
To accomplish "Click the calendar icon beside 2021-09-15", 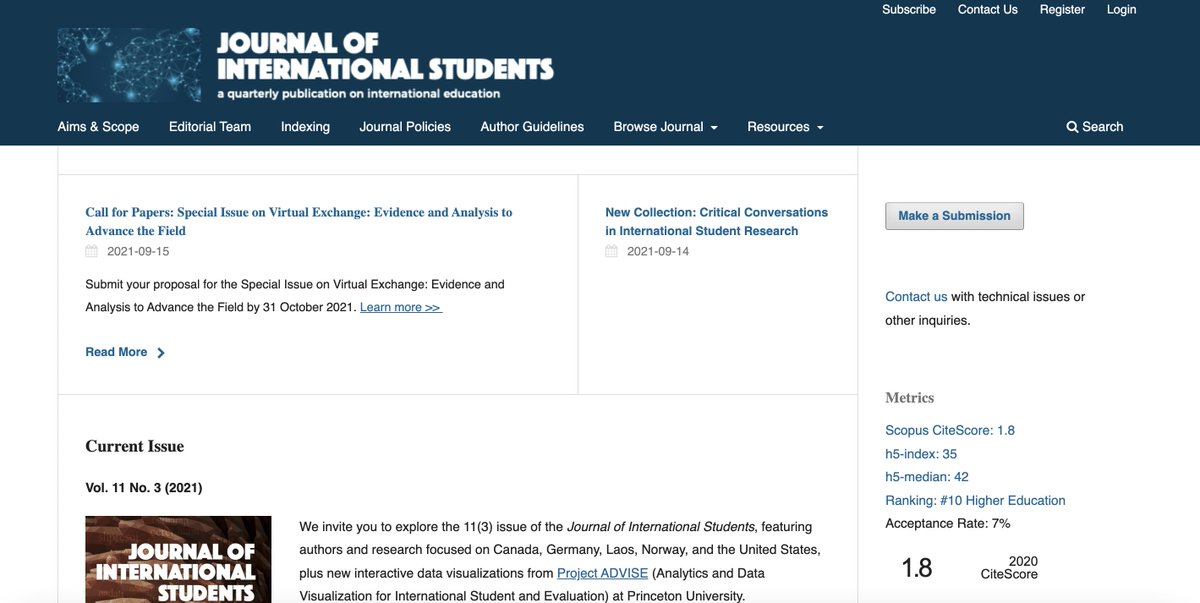I will (92, 251).
